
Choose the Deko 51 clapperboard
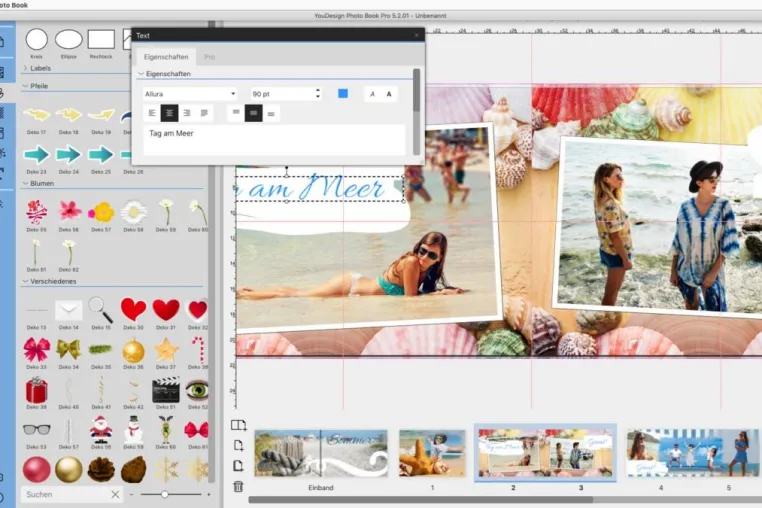tap(166, 390)
